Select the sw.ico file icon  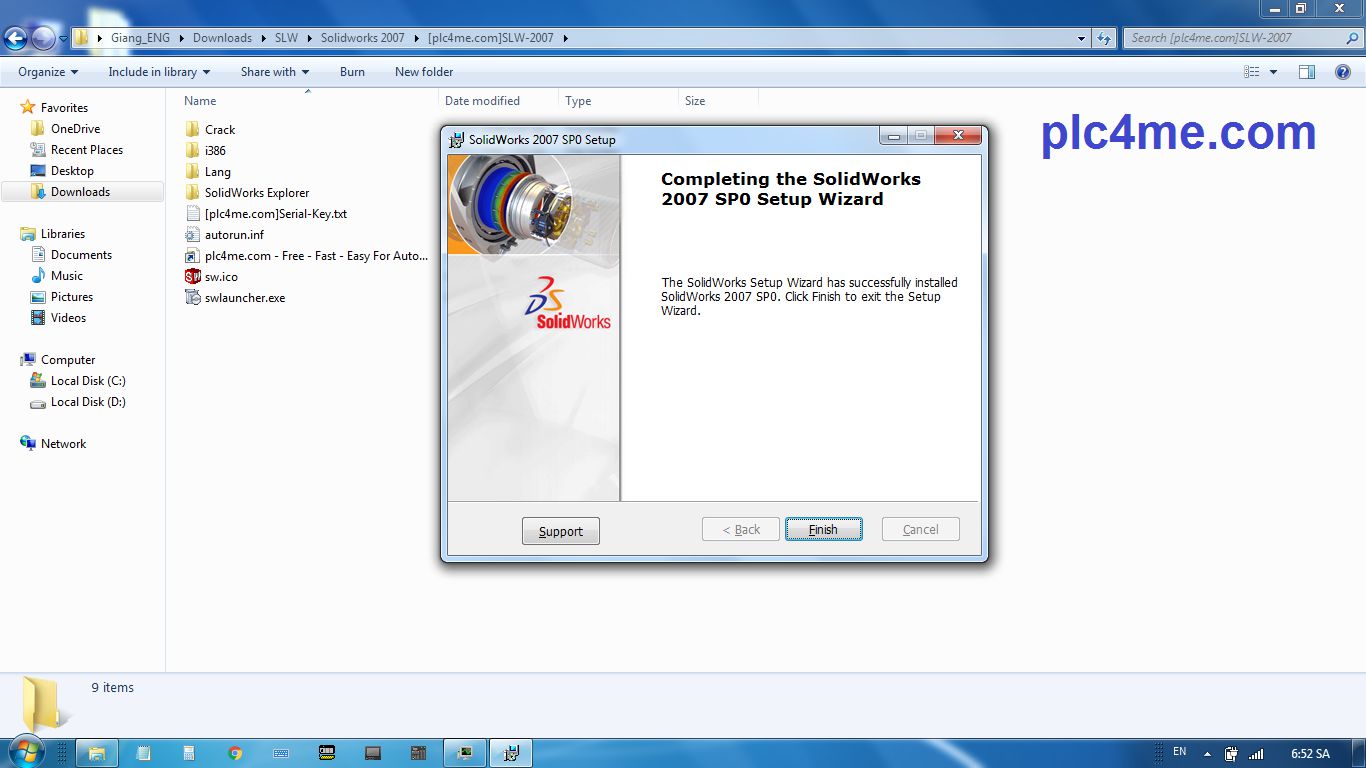[193, 277]
